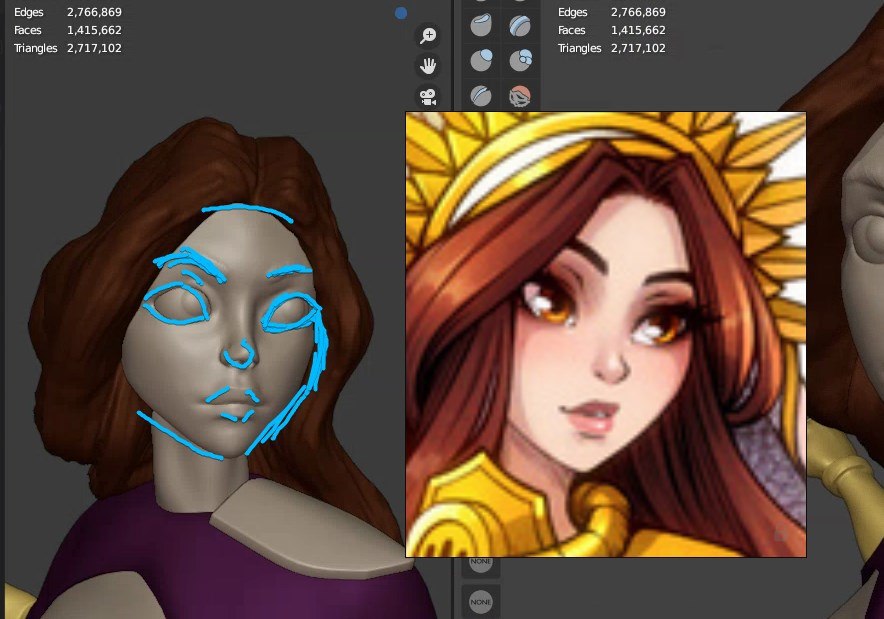
Task: Click the hand pan-view gizmo
Action: coord(428,66)
